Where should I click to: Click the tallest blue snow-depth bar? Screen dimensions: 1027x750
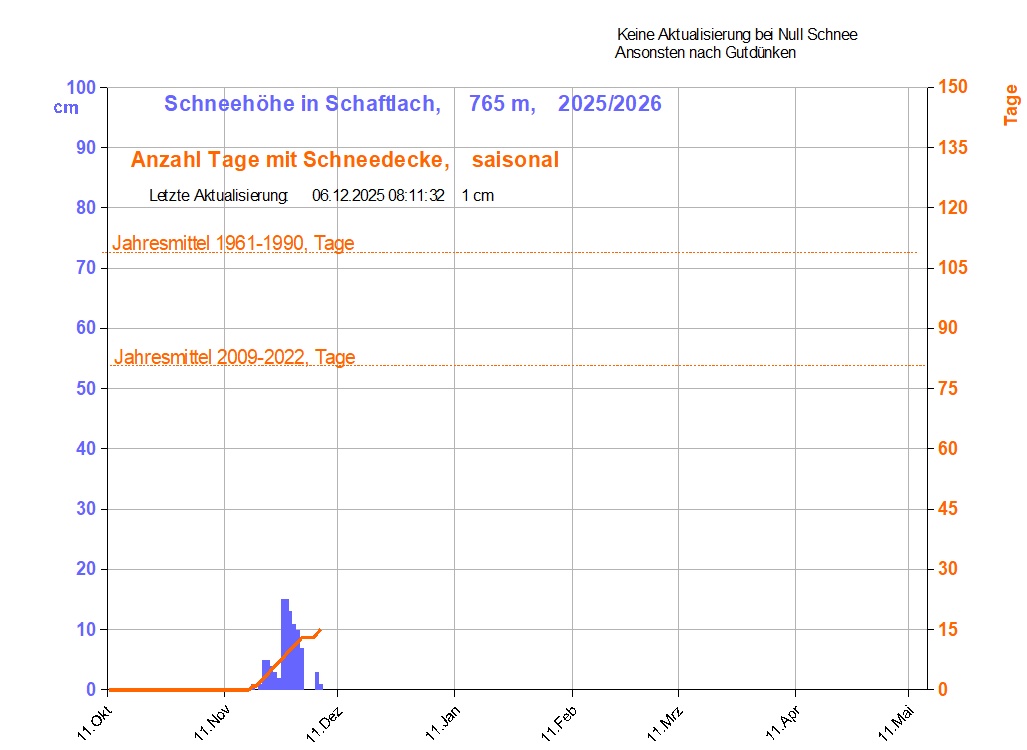tap(285, 640)
